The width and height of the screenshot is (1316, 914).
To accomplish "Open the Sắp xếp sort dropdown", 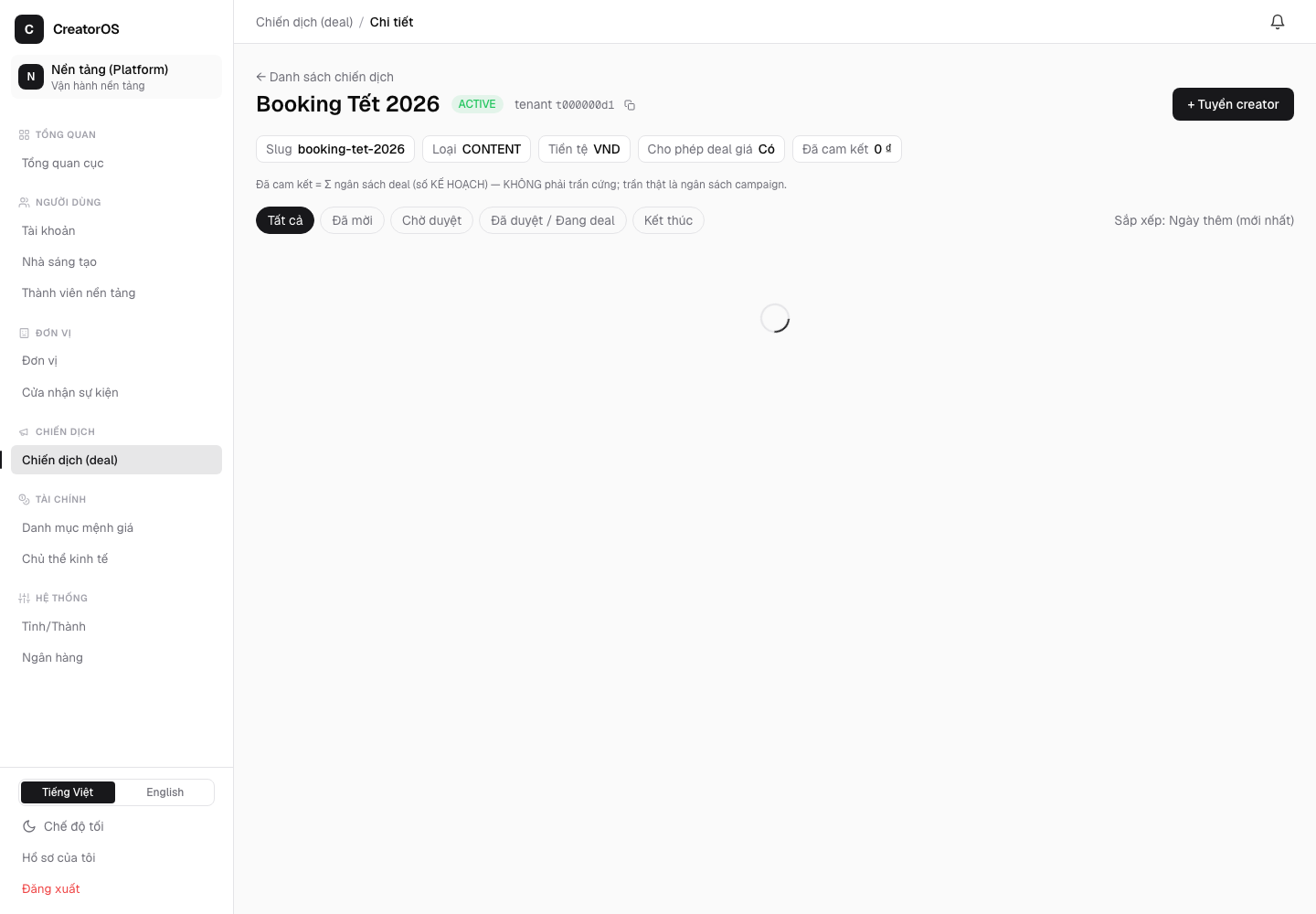I will click(x=1204, y=220).
